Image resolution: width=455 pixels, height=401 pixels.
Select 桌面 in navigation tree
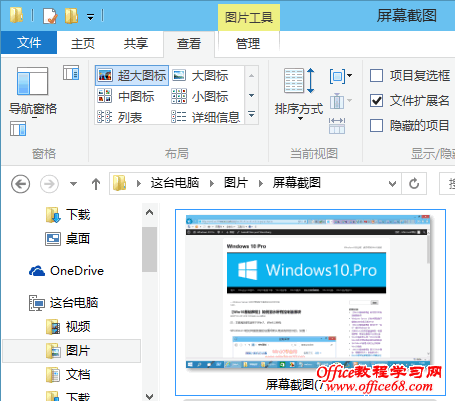point(68,239)
